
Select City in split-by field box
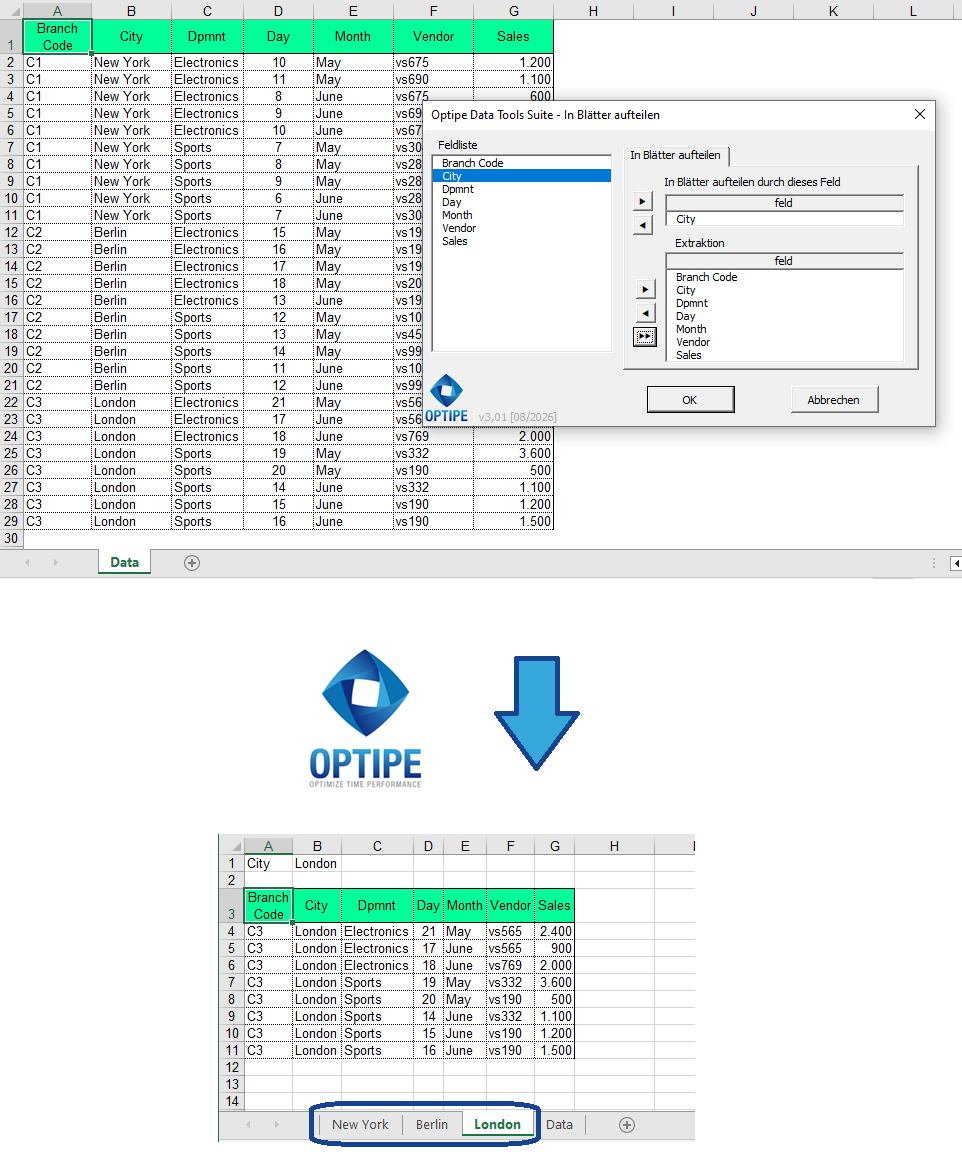pos(784,219)
